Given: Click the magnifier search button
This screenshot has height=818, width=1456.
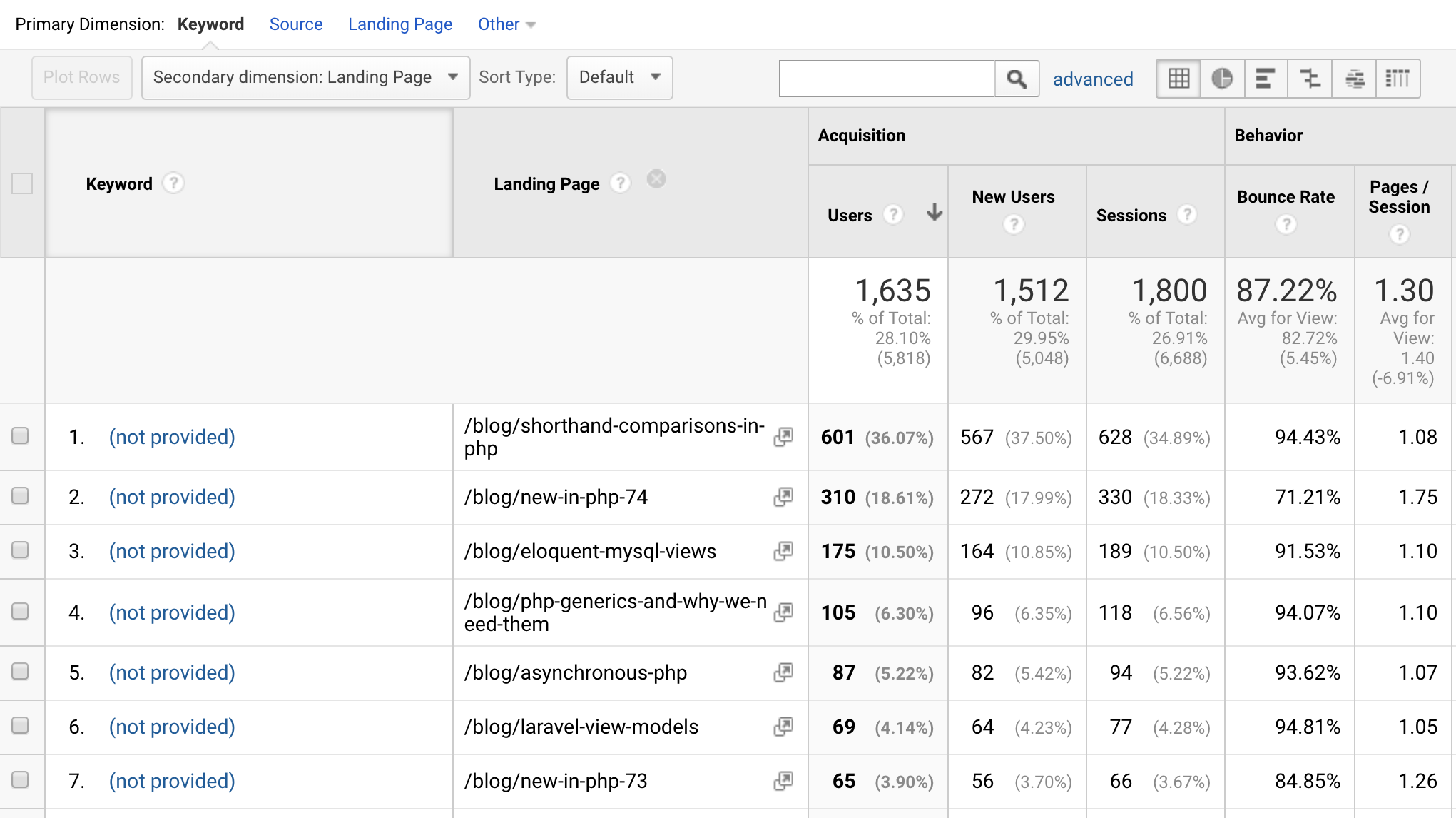Looking at the screenshot, I should [1017, 79].
